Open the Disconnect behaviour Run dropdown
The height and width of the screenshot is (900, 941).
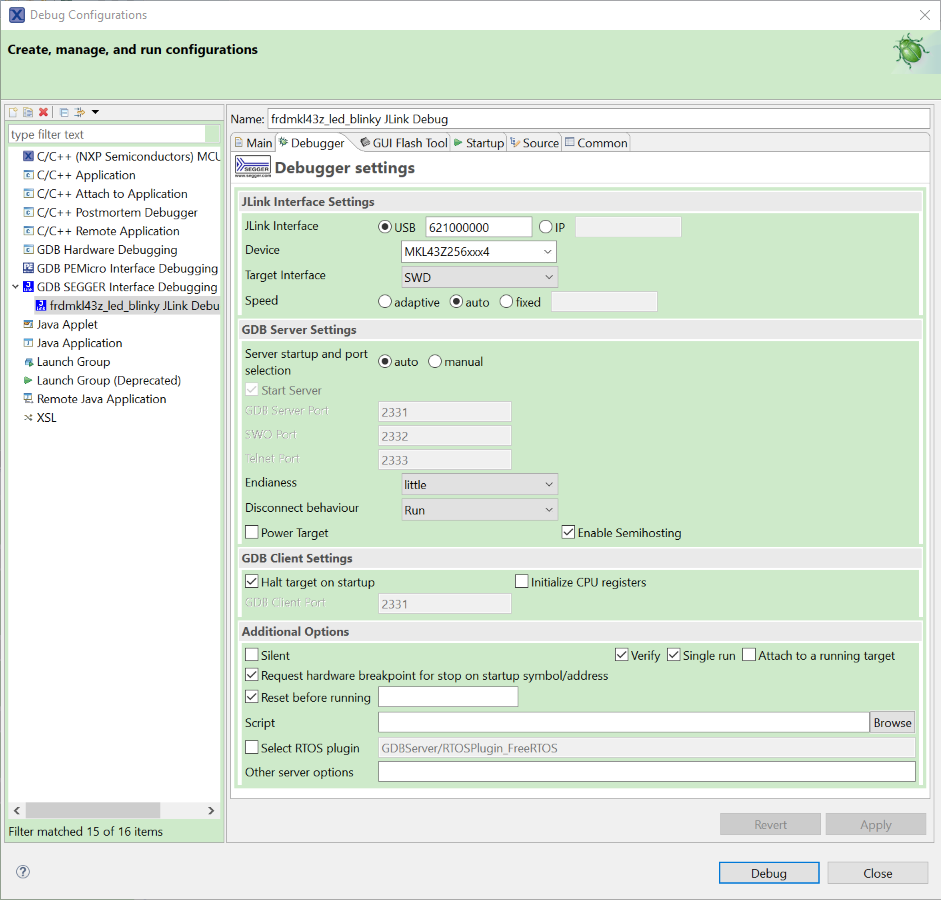(x=480, y=510)
